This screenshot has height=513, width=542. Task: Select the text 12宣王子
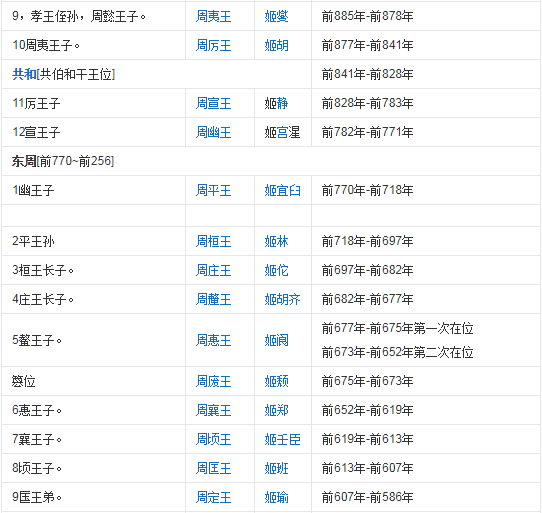(36, 132)
